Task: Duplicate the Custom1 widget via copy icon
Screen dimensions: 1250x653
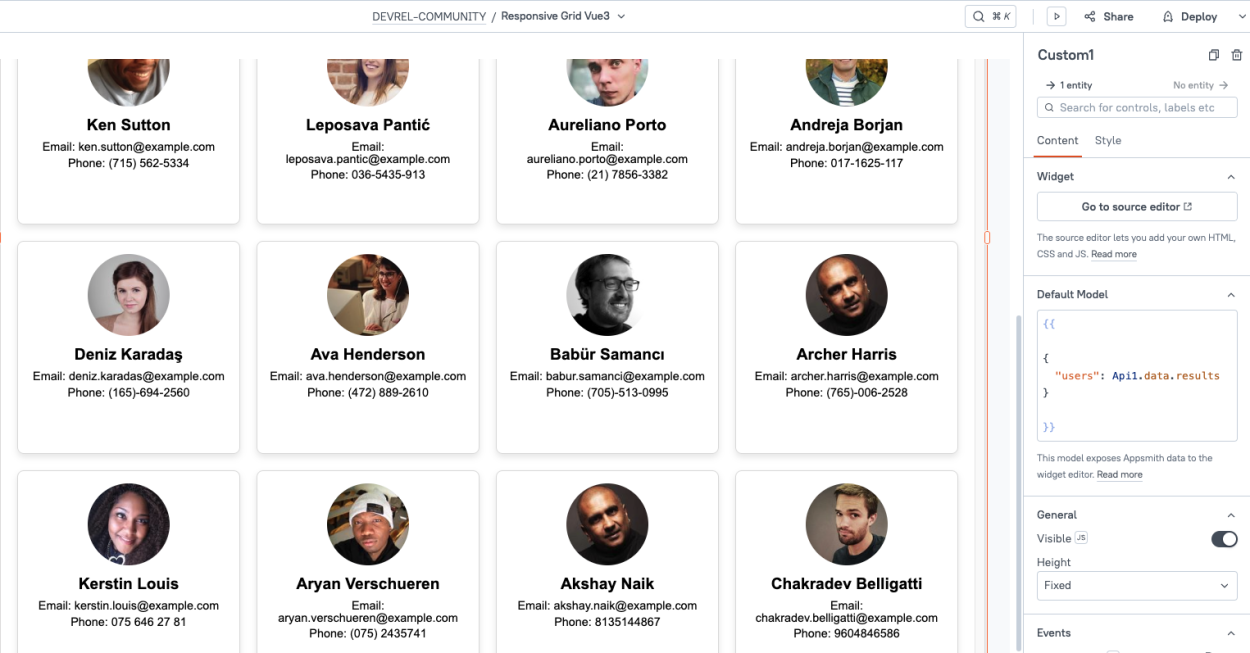Action: coord(1215,54)
